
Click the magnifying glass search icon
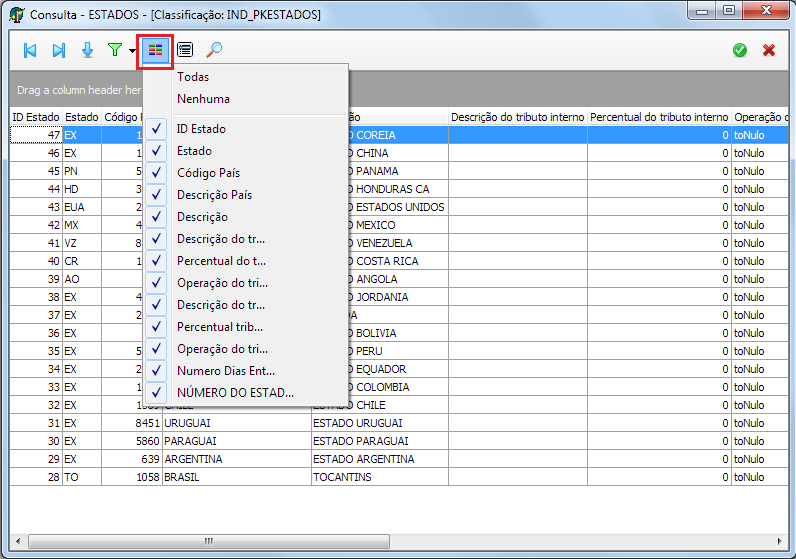[214, 50]
